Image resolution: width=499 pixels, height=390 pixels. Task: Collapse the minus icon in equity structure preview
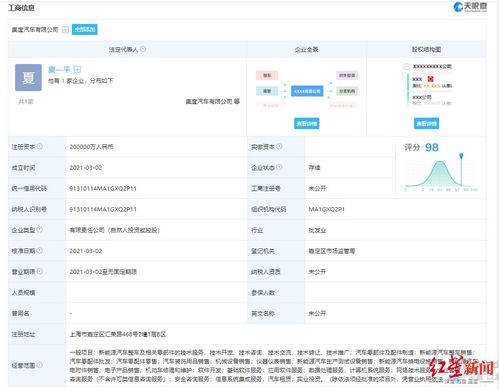tap(407, 67)
